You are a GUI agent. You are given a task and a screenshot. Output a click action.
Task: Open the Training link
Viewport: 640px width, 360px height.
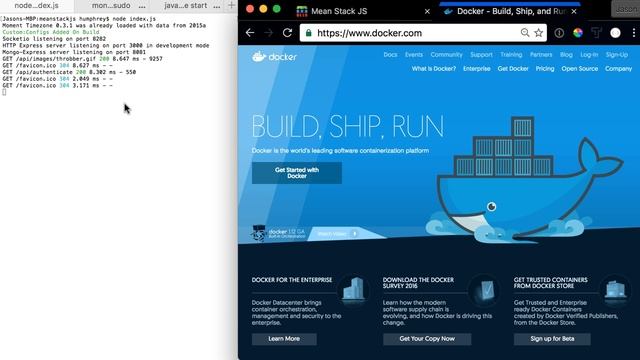[511, 55]
